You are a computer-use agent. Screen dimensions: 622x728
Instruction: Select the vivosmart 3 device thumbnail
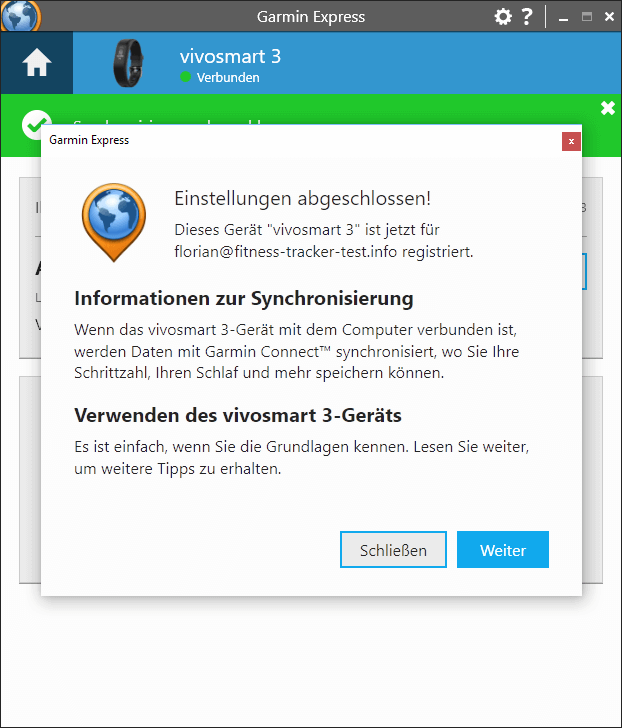click(128, 63)
